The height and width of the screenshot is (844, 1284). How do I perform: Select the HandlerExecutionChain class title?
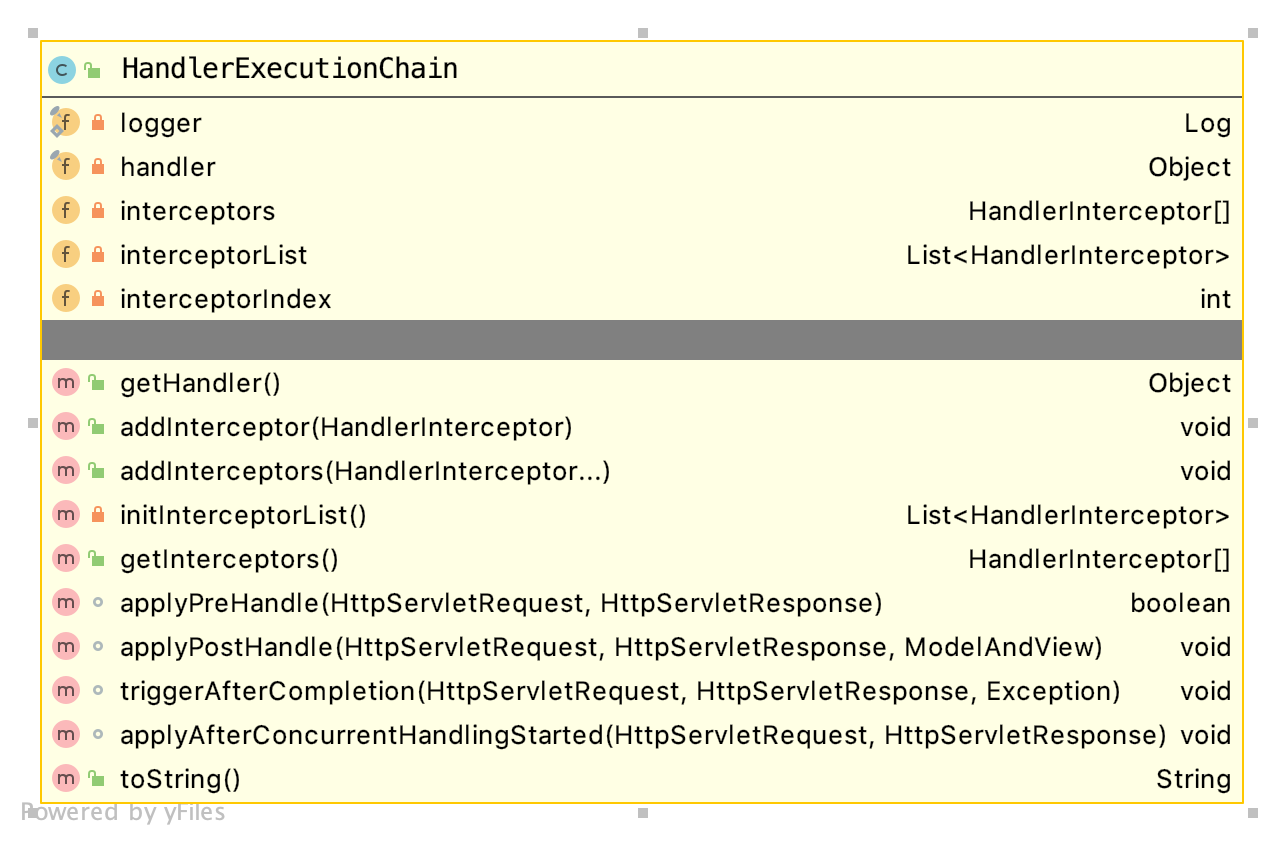289,69
